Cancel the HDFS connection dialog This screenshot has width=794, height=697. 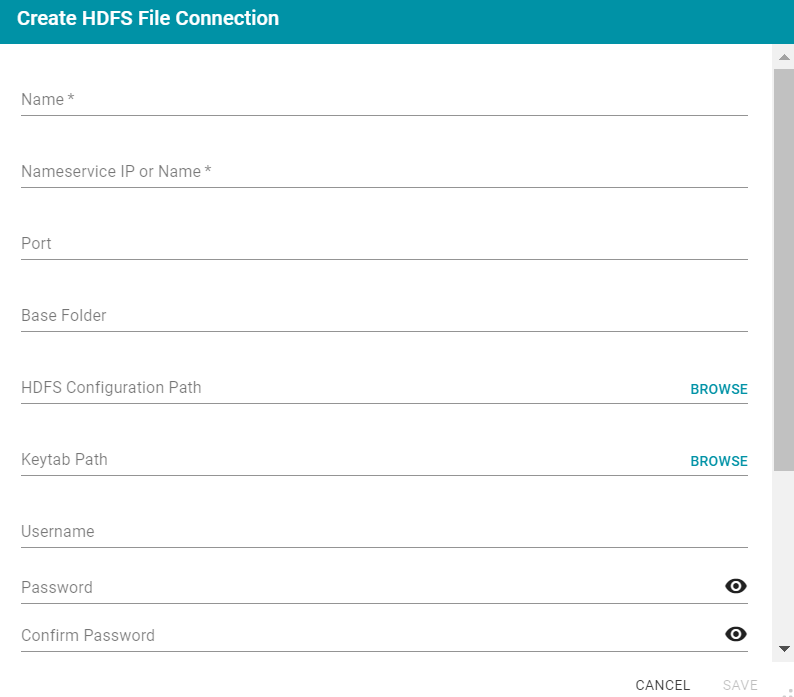[662, 685]
